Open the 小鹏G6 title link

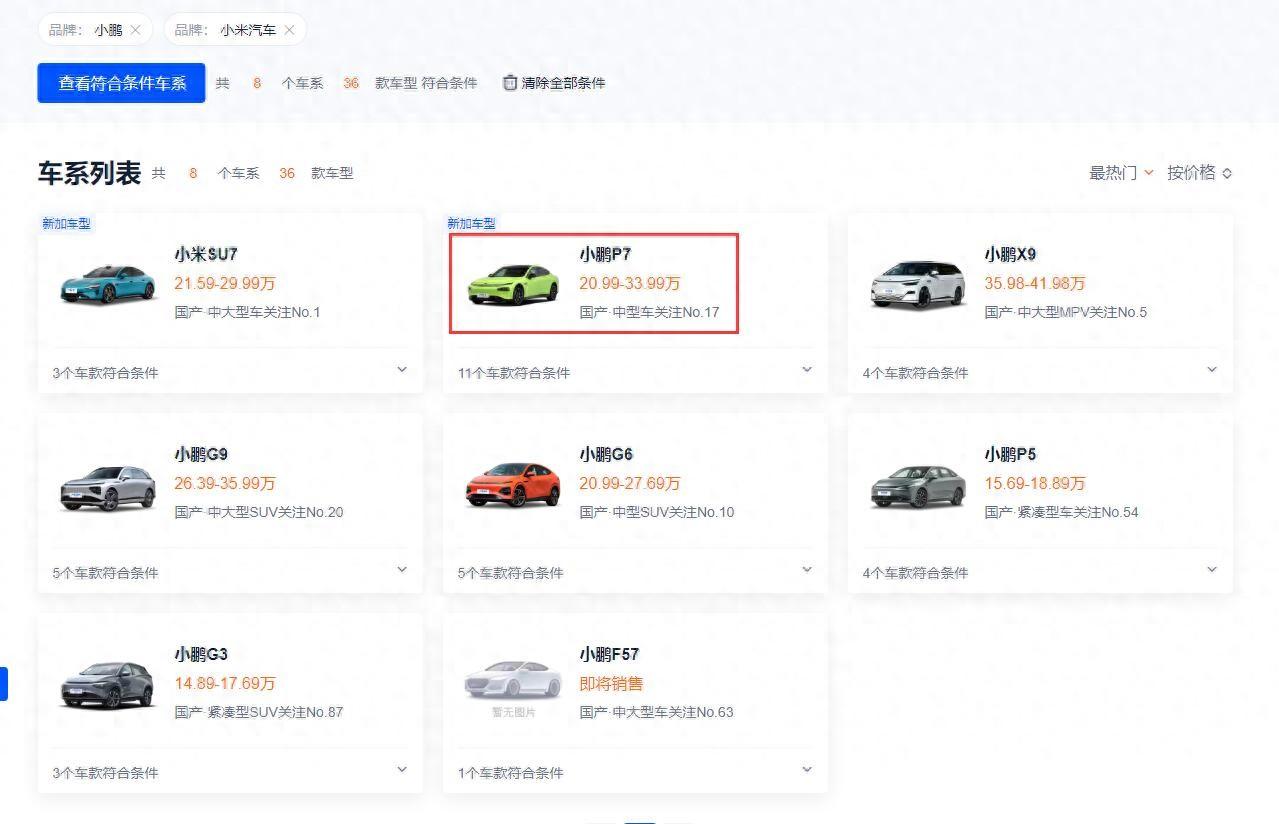[x=606, y=454]
